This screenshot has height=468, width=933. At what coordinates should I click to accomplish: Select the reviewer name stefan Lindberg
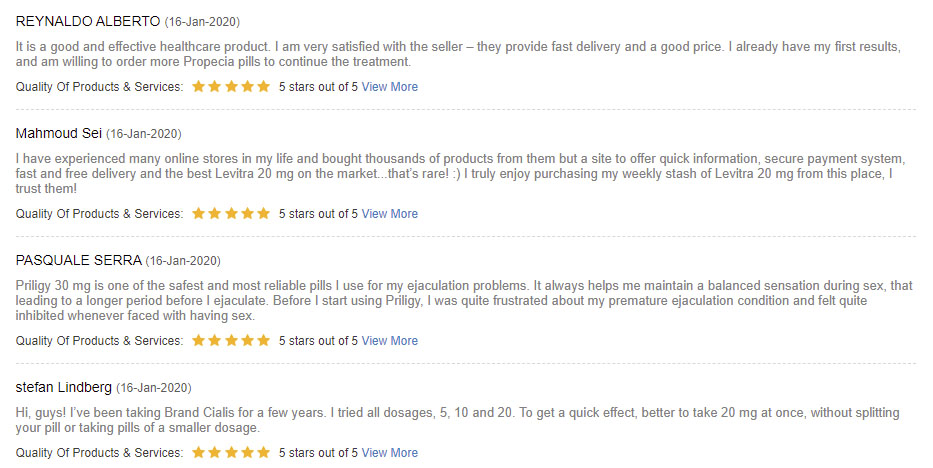coord(64,388)
